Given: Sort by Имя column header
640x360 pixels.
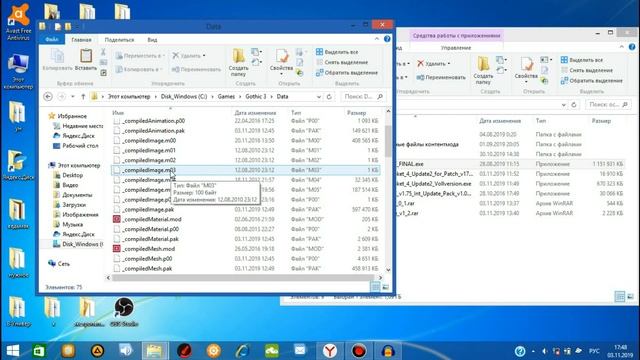Looking at the screenshot, I should click(118, 113).
